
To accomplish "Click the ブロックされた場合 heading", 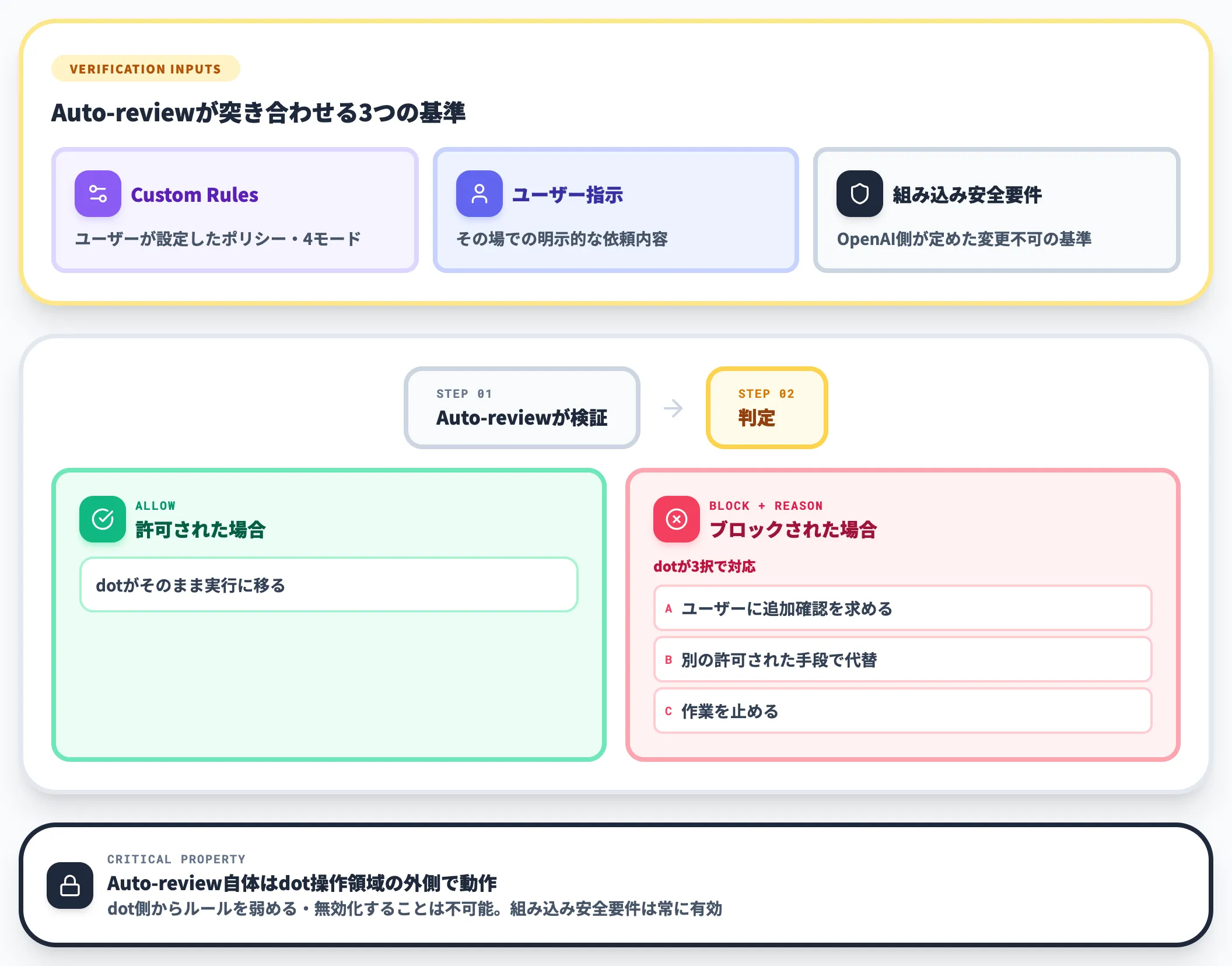I will click(x=793, y=530).
